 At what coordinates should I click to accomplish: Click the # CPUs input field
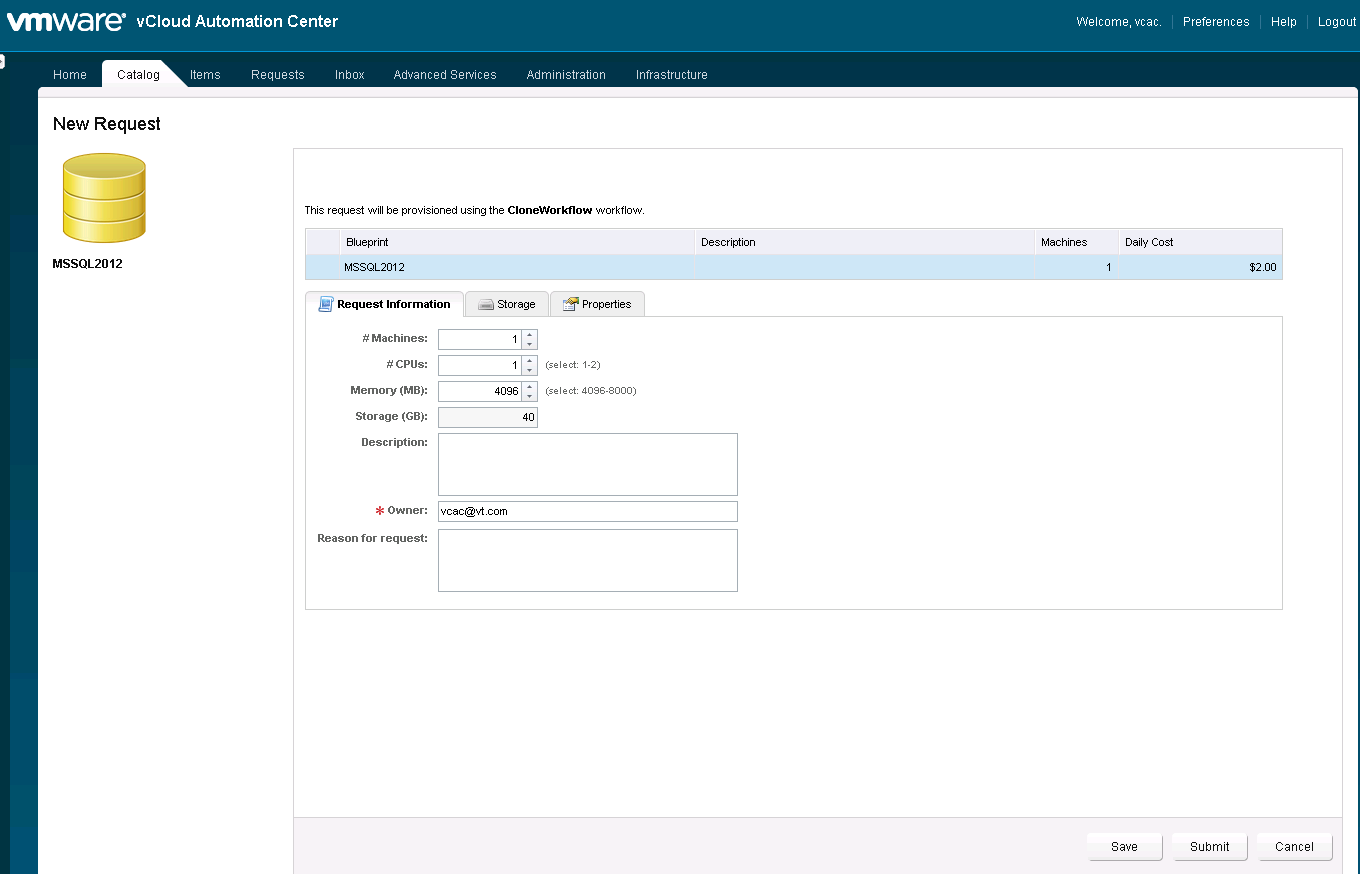point(480,366)
